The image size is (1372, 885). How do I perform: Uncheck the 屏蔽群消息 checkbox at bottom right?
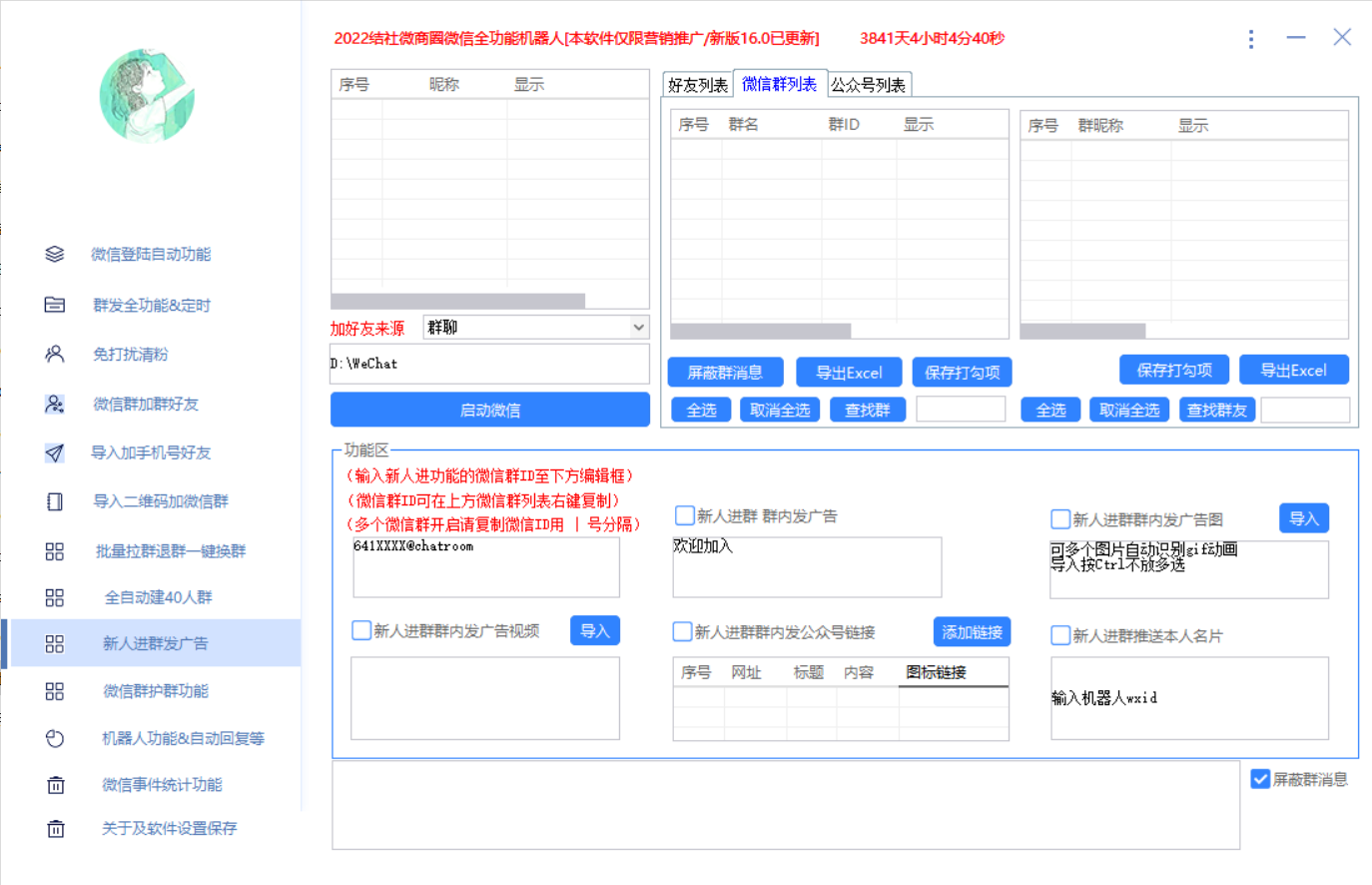click(x=1260, y=779)
